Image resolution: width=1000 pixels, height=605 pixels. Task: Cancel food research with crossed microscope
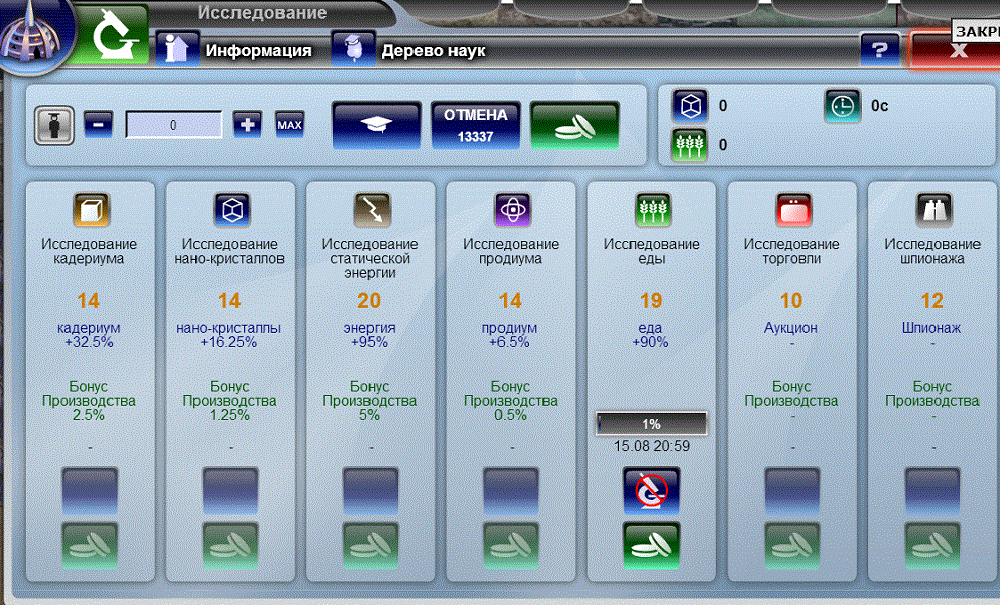pos(651,488)
